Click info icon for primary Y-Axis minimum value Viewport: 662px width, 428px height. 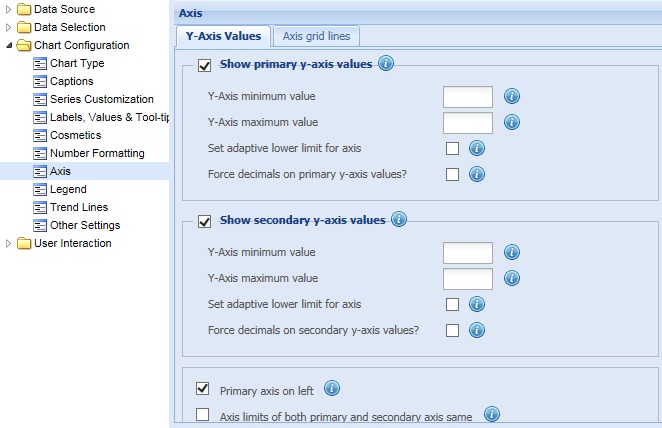512,96
